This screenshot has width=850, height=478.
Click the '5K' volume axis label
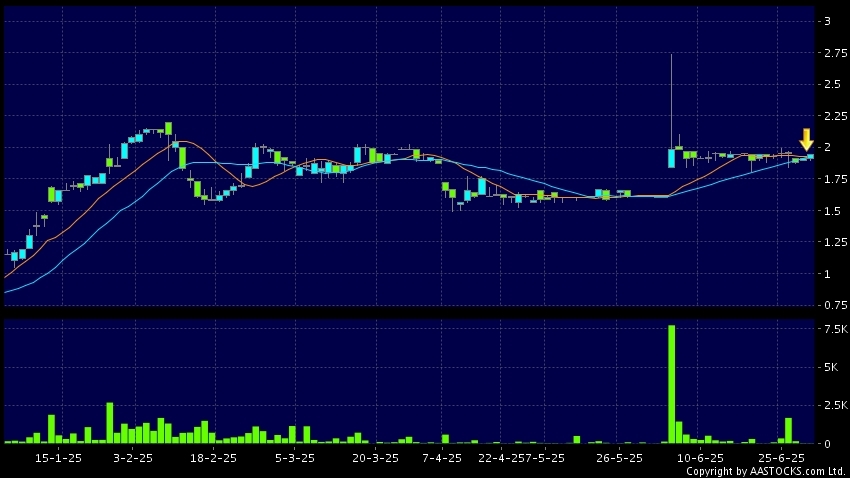pyautogui.click(x=830, y=367)
